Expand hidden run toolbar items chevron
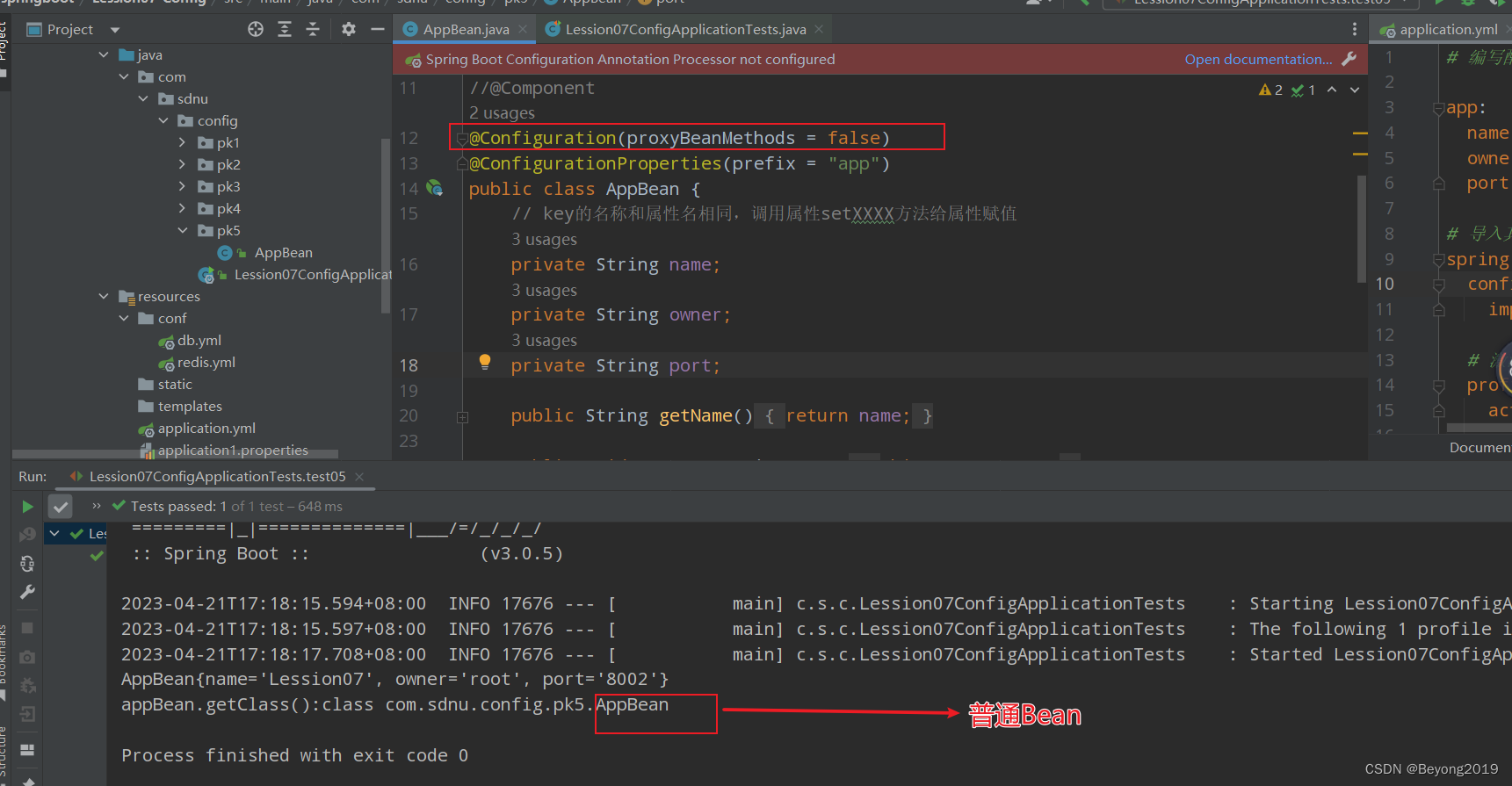Screen dimensions: 1512x786 (x=97, y=506)
